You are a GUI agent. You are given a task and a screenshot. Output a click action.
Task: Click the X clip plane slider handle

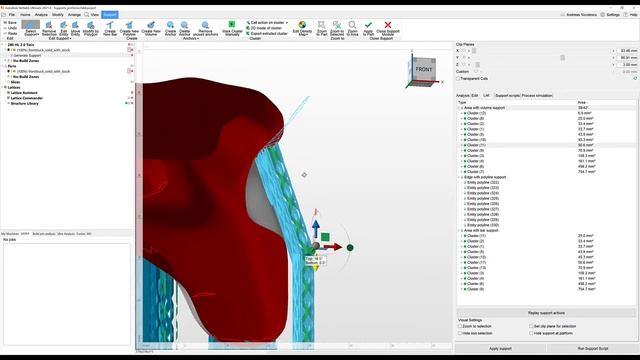(x=474, y=51)
